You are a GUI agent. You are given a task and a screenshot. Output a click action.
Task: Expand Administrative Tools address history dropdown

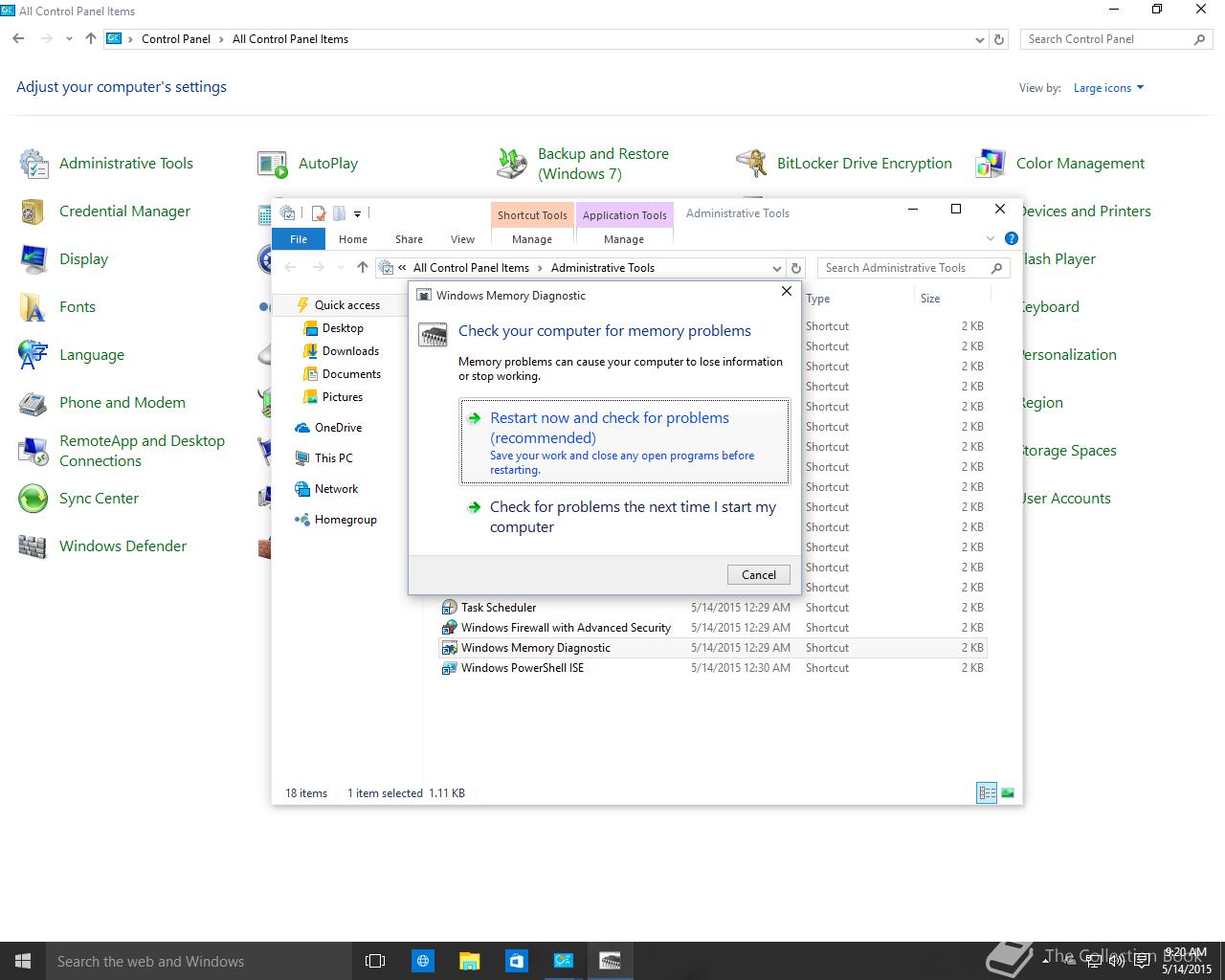(x=776, y=269)
